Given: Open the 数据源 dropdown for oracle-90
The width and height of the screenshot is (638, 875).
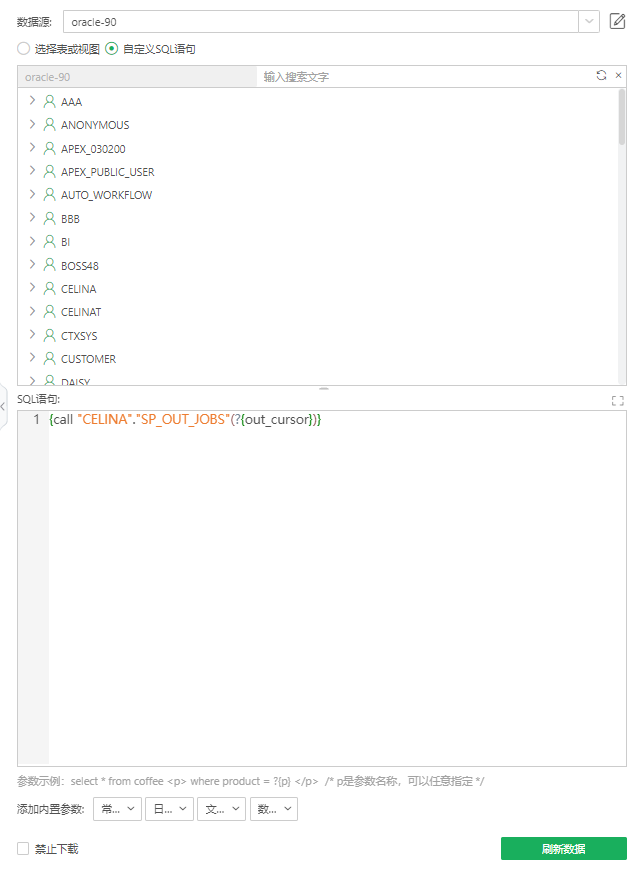Looking at the screenshot, I should coord(588,21).
